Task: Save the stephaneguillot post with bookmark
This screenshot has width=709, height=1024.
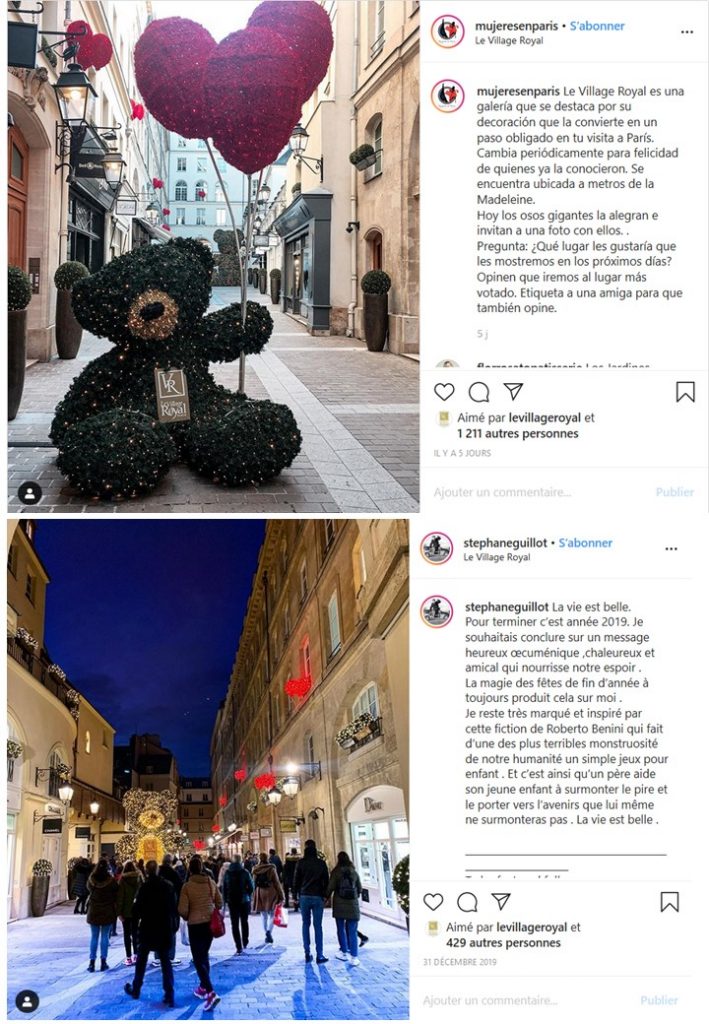Action: coord(669,902)
